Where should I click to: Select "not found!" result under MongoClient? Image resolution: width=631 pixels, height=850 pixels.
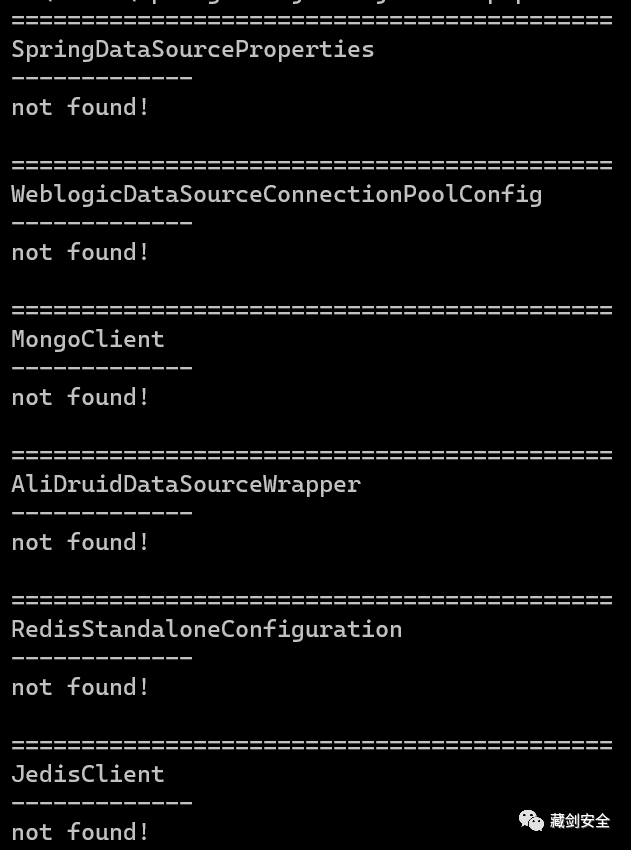pyautogui.click(x=80, y=397)
